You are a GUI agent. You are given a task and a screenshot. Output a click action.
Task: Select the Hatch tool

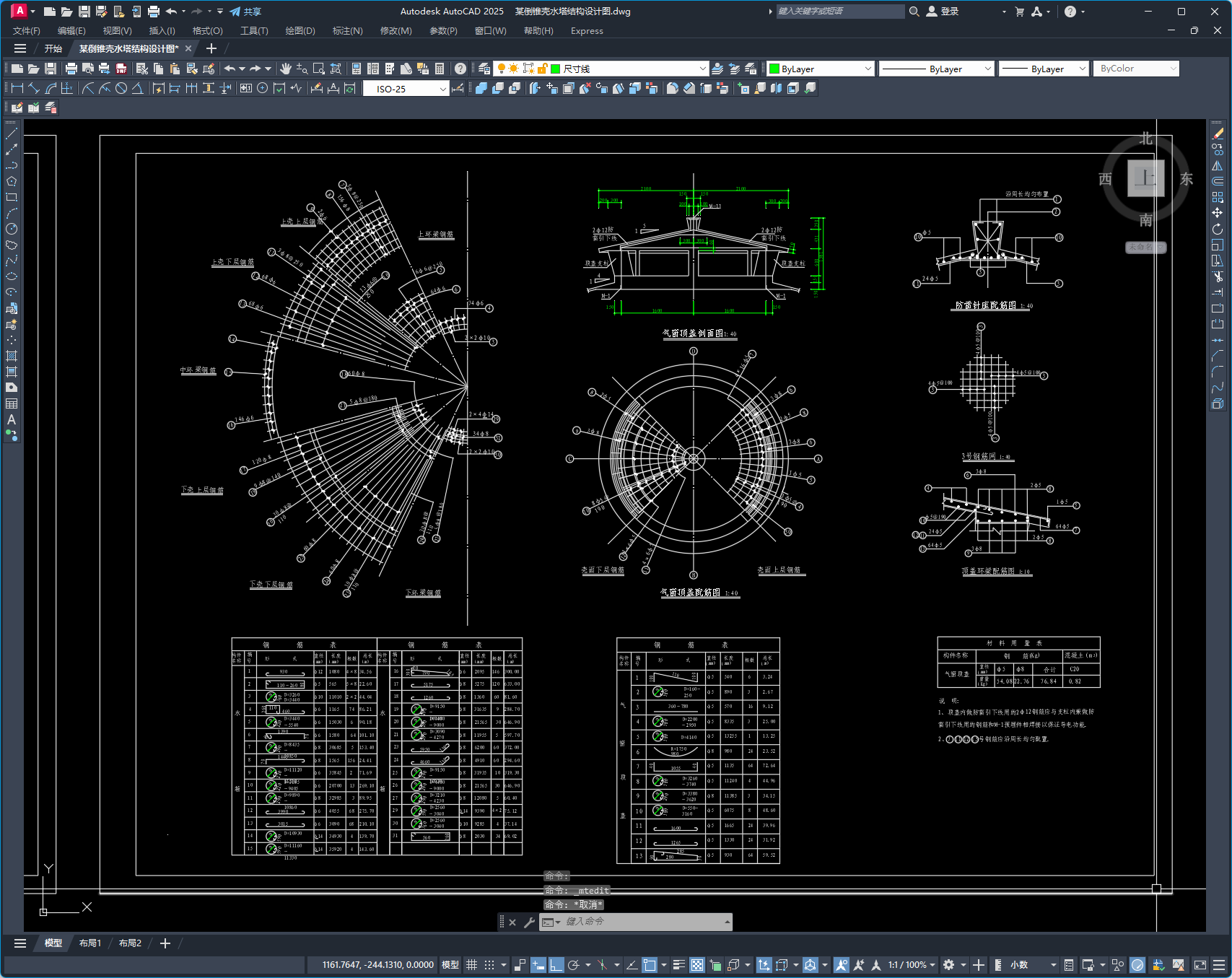click(x=12, y=356)
